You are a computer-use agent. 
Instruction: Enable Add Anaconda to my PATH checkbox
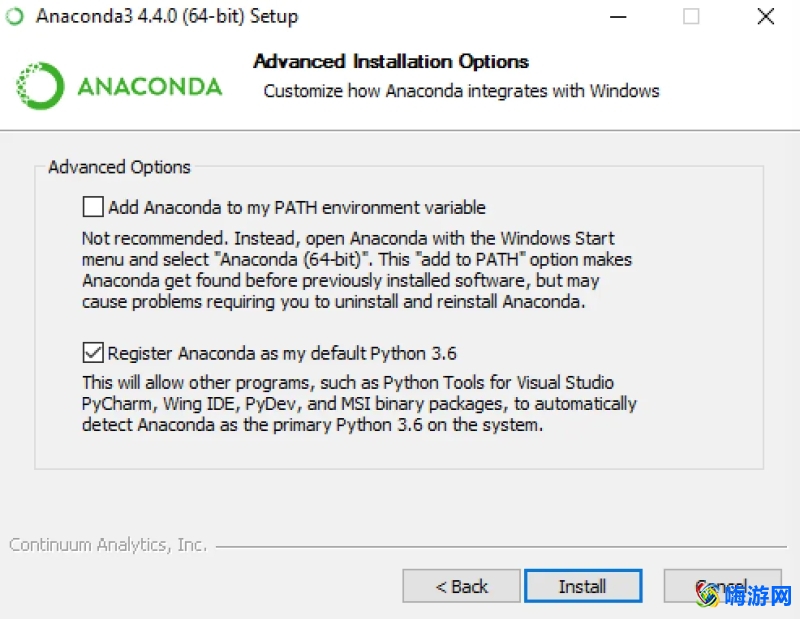[x=93, y=207]
